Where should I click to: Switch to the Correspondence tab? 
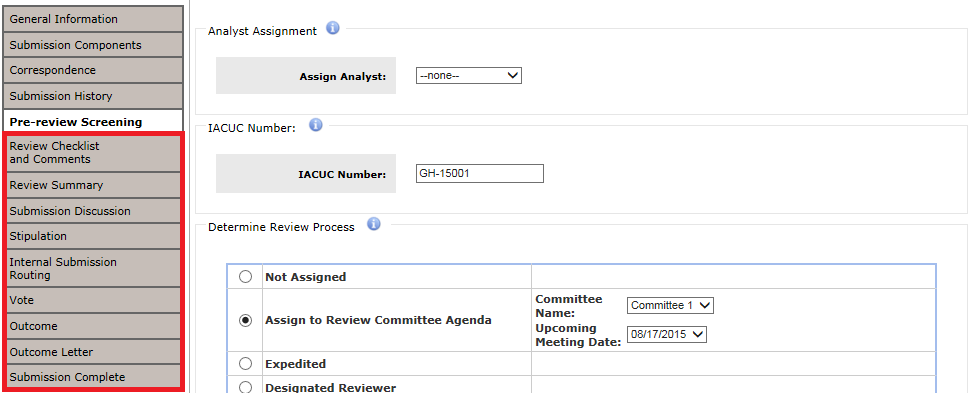[93, 70]
